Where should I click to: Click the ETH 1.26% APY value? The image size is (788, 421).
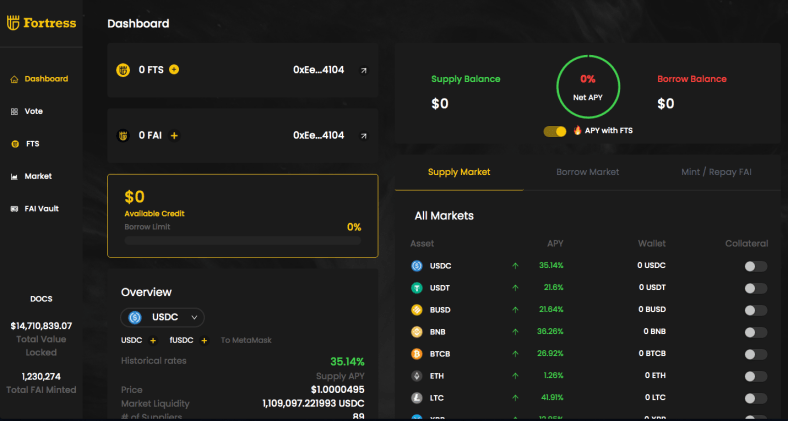553,375
